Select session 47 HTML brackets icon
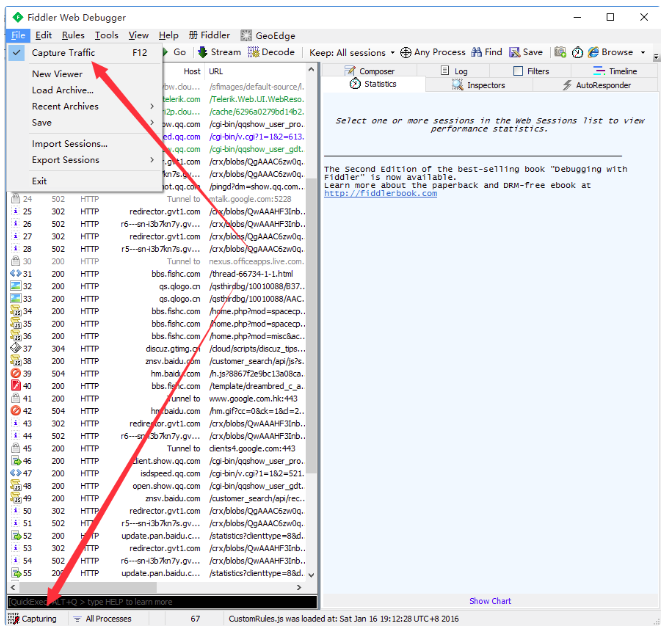 pos(16,473)
